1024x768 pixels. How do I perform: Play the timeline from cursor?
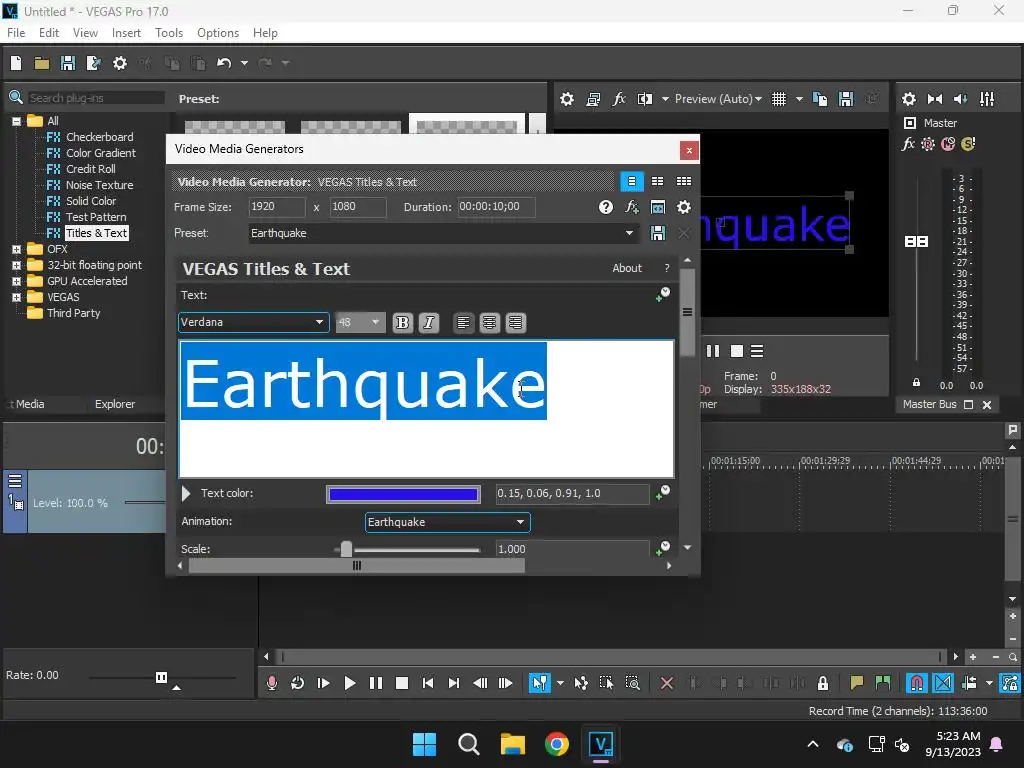349,683
